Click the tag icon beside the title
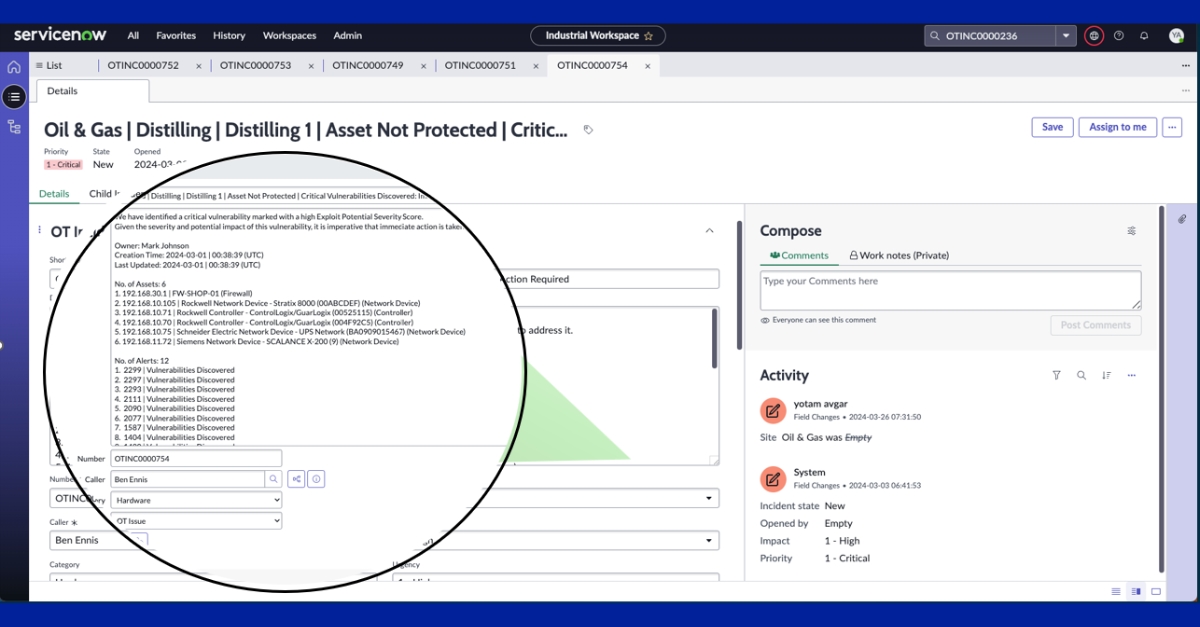 (x=588, y=130)
